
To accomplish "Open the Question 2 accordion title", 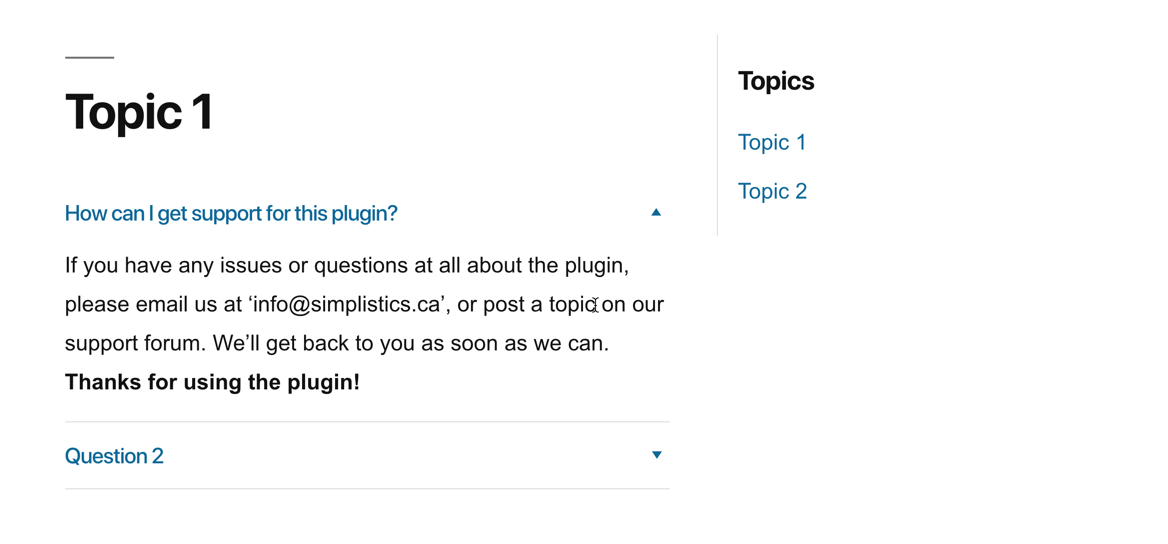I will [114, 456].
